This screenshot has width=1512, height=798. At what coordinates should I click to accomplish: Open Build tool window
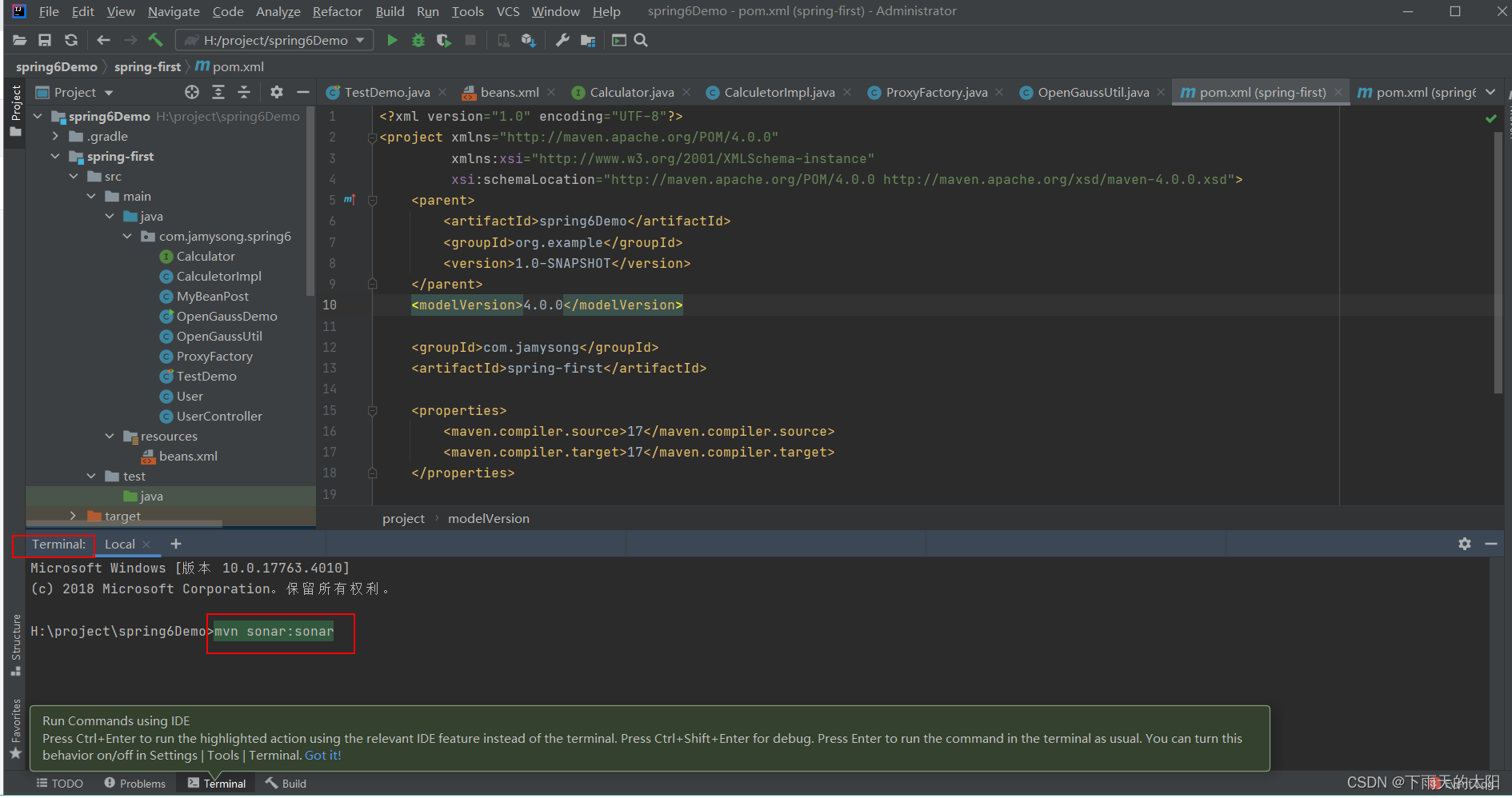(286, 784)
